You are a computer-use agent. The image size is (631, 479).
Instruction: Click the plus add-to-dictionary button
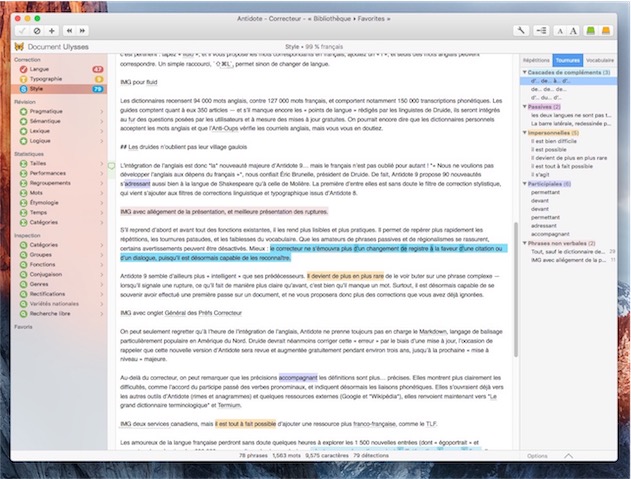[52, 31]
